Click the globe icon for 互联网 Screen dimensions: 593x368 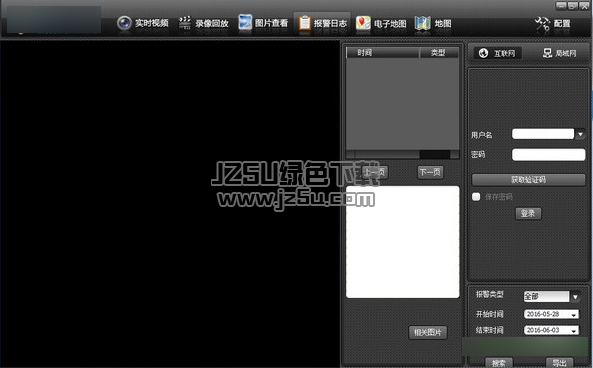(483, 53)
